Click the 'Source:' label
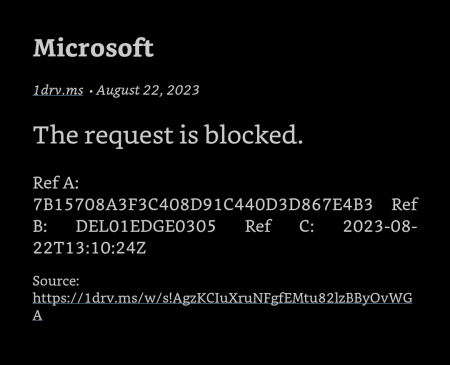Viewport: 450px width, 365px height. [x=56, y=281]
